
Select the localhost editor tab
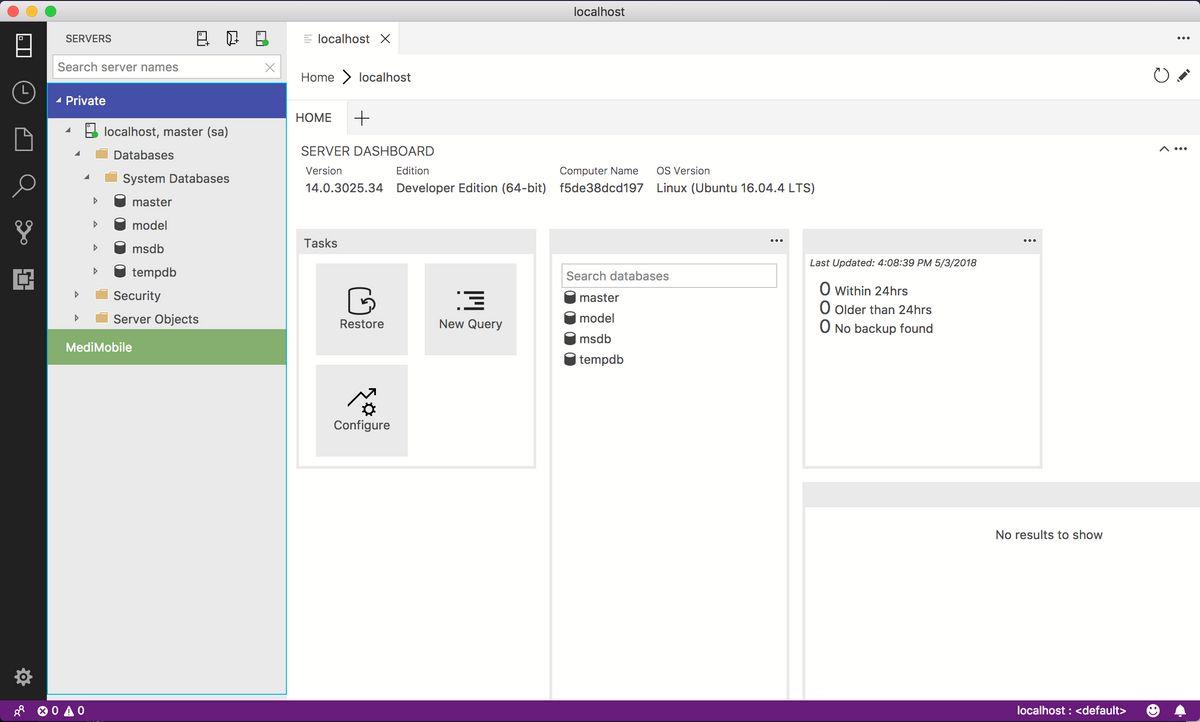pyautogui.click(x=343, y=39)
